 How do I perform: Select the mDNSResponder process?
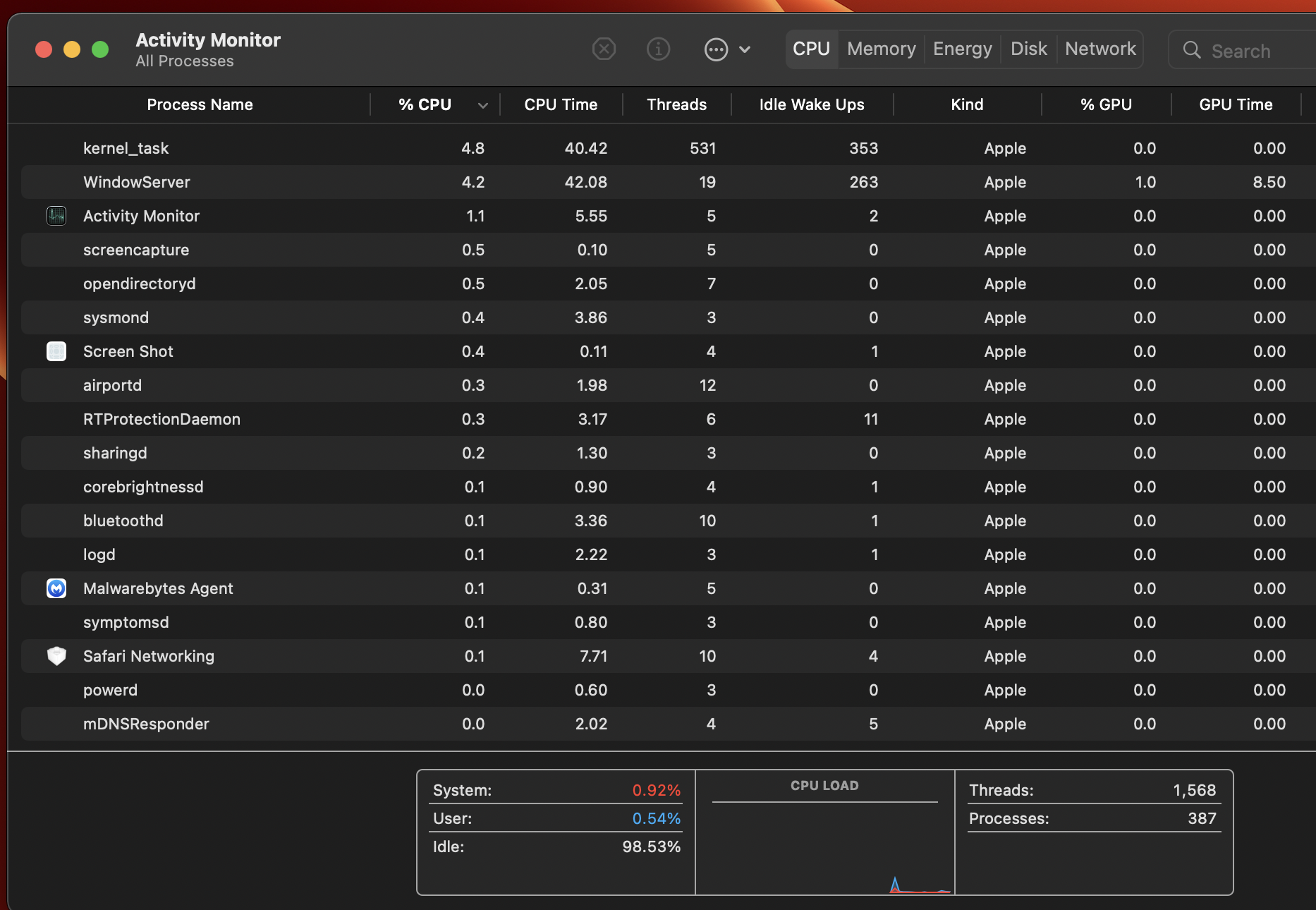coord(668,724)
